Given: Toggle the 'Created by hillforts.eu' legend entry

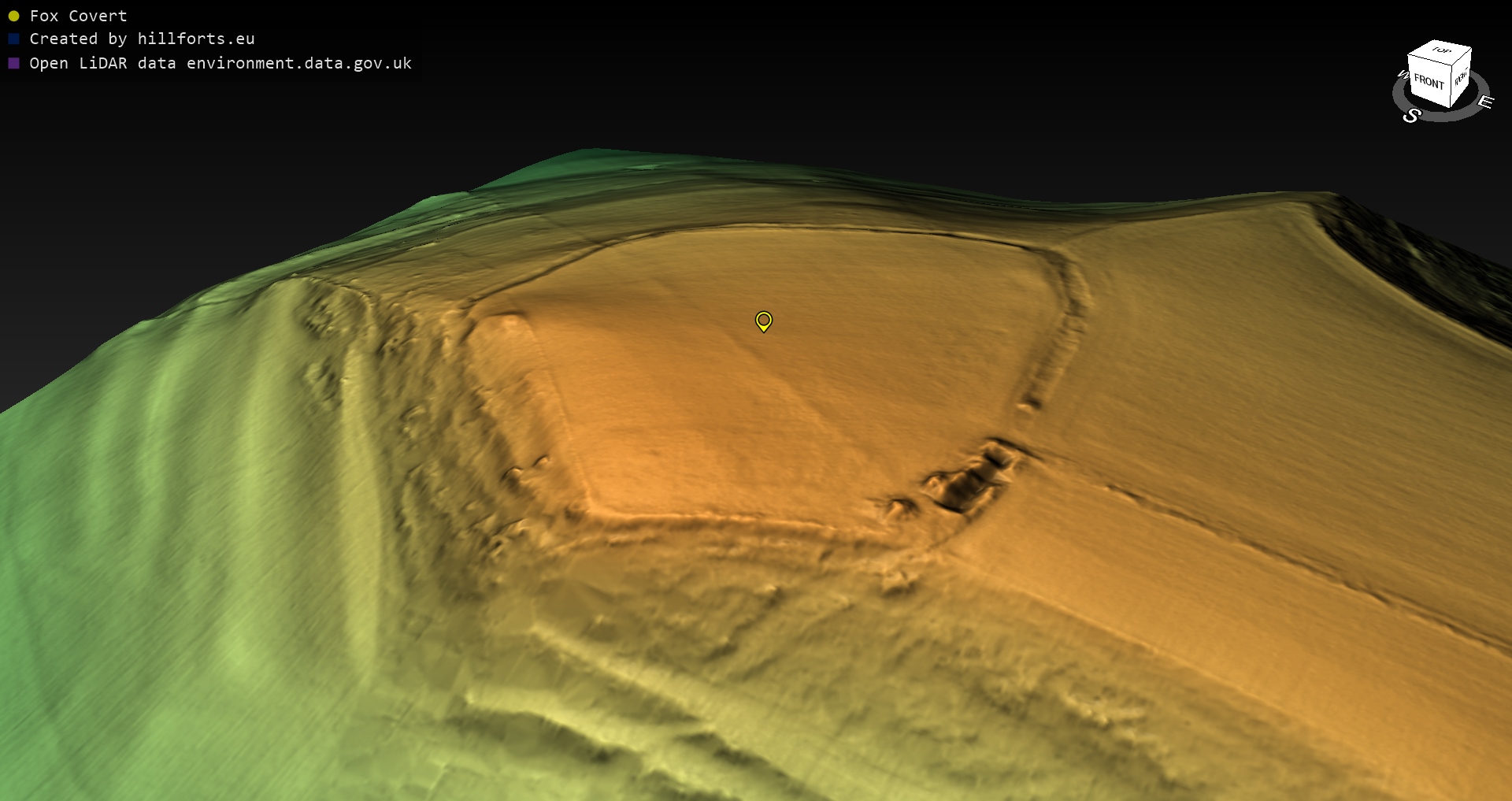Looking at the screenshot, I should click(142, 39).
